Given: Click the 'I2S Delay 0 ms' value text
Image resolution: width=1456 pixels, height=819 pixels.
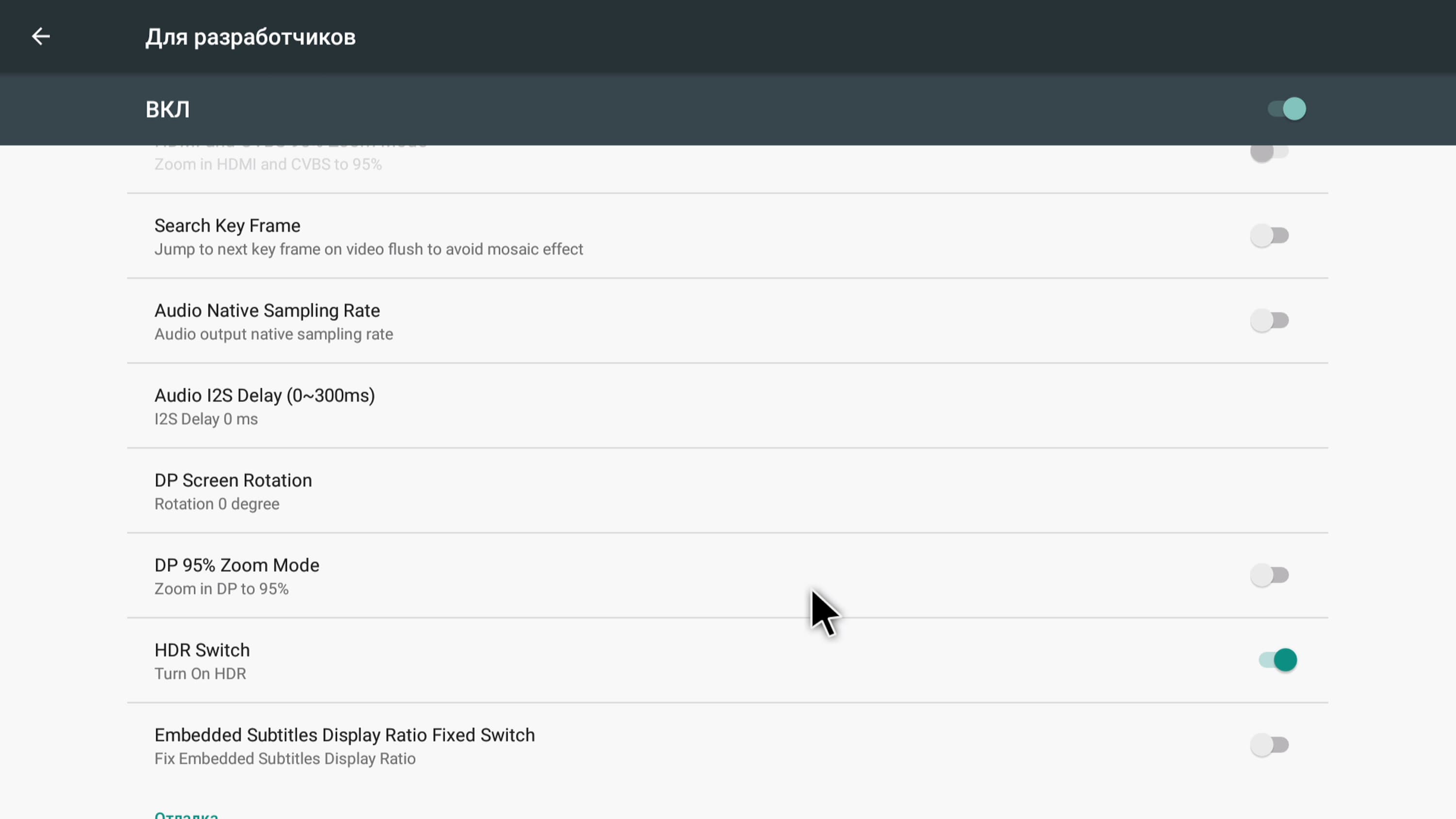Looking at the screenshot, I should click(x=206, y=419).
